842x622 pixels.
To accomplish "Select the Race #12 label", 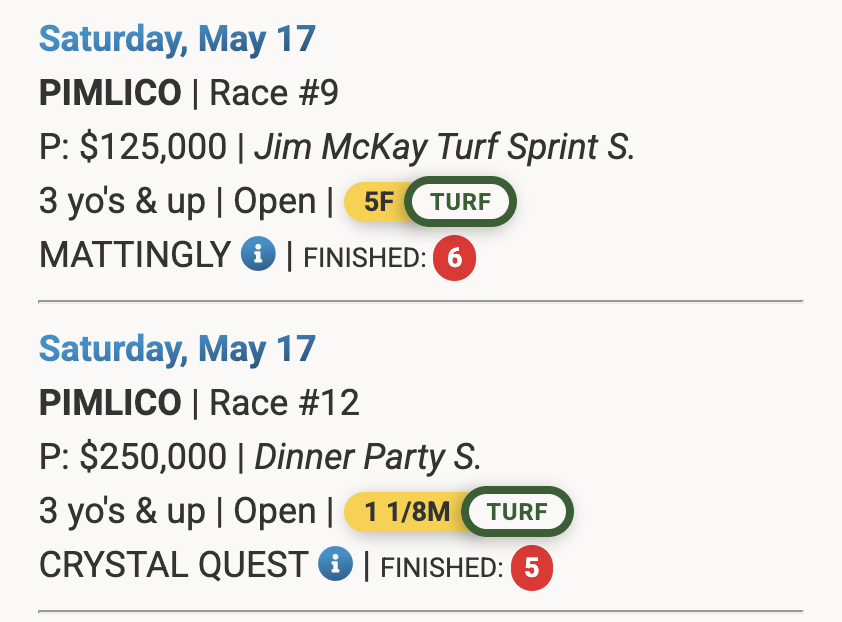I will tap(283, 402).
